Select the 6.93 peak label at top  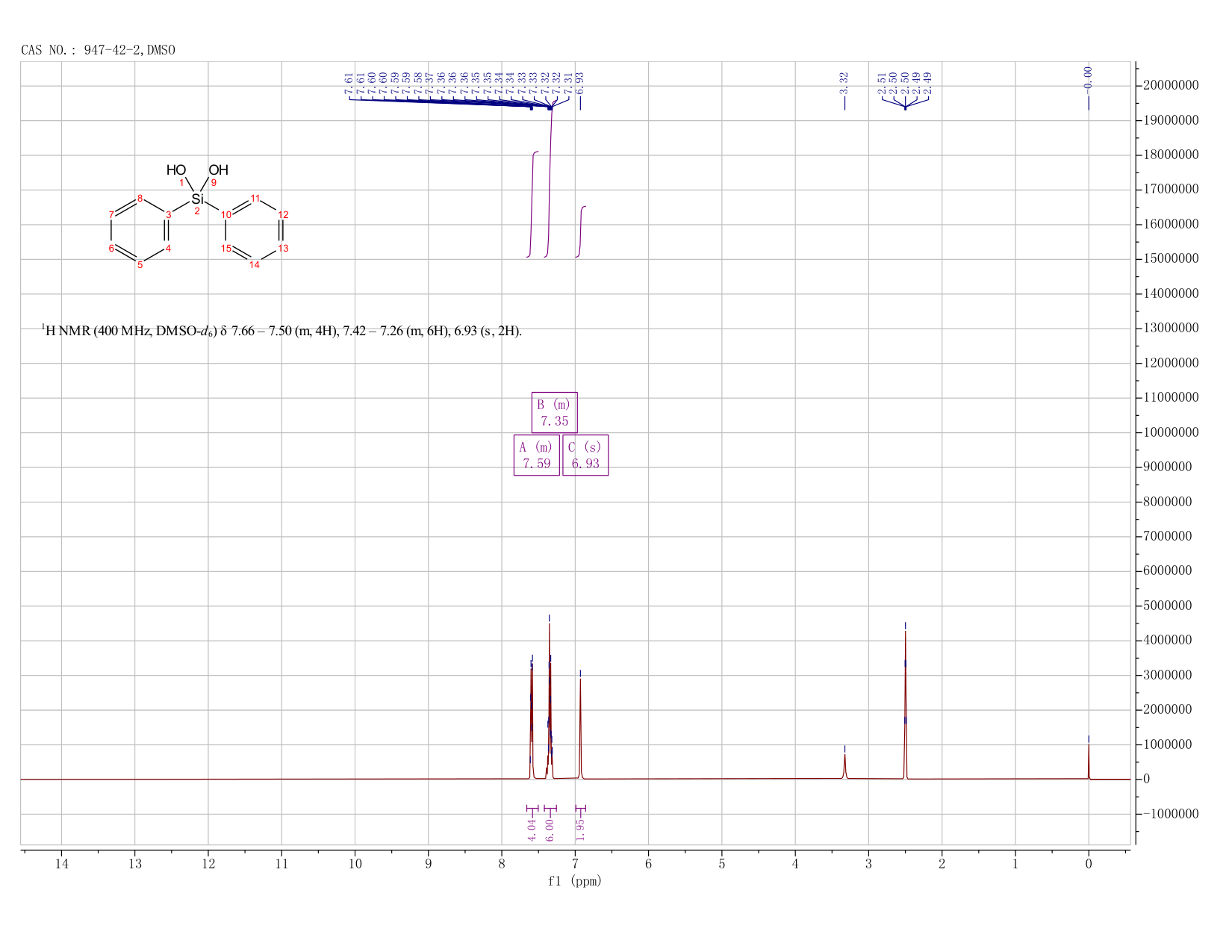pyautogui.click(x=580, y=82)
